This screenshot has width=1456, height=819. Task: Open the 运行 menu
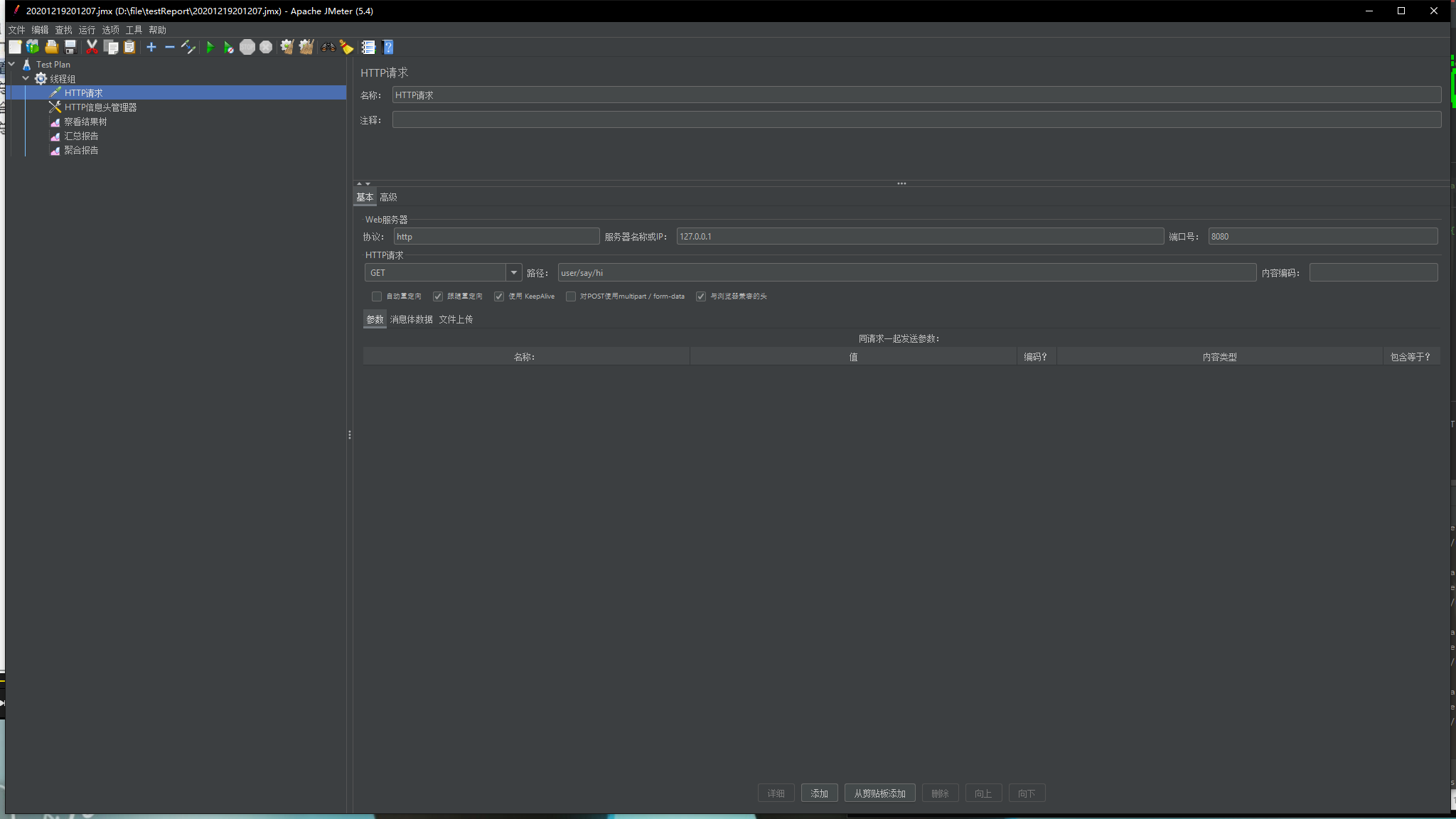point(87,30)
